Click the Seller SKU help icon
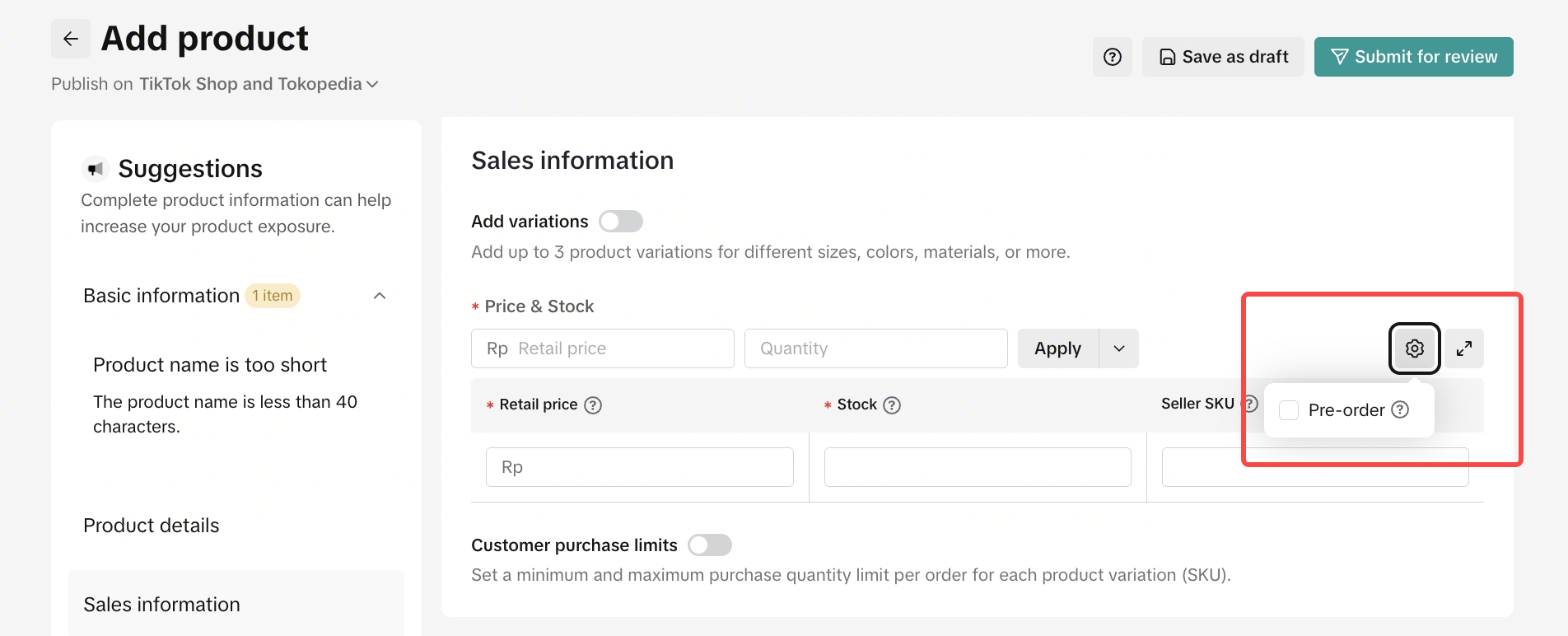The width and height of the screenshot is (1568, 636). 1250,404
